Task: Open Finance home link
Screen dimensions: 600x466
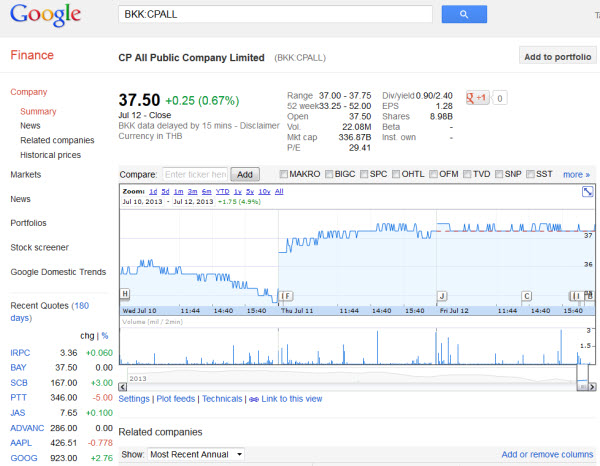Action: pyautogui.click(x=32, y=55)
